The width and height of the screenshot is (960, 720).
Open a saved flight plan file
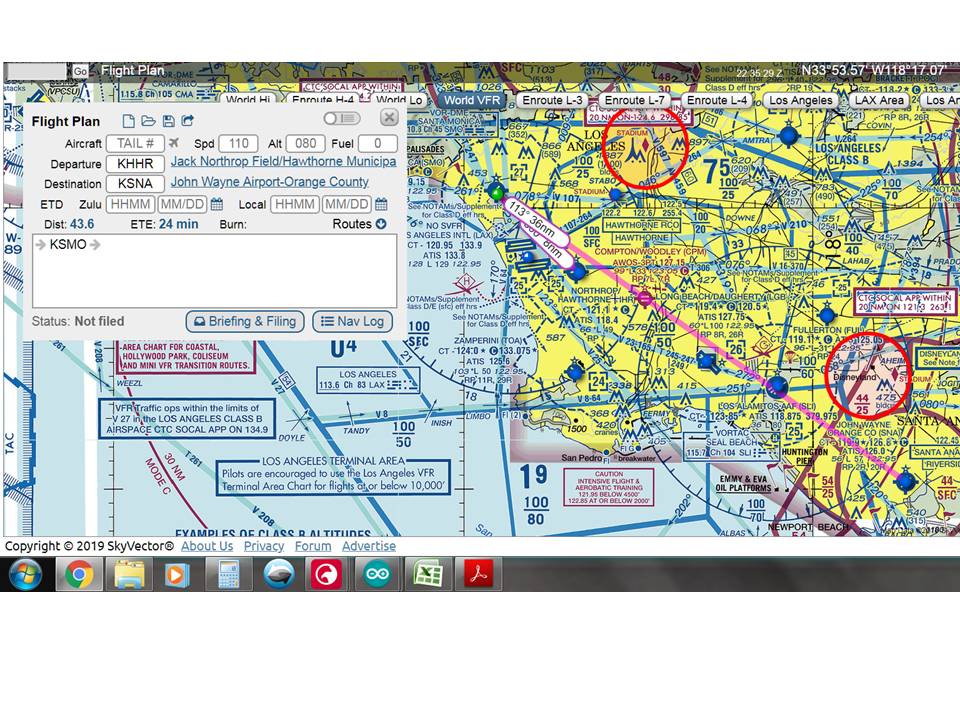tap(150, 119)
